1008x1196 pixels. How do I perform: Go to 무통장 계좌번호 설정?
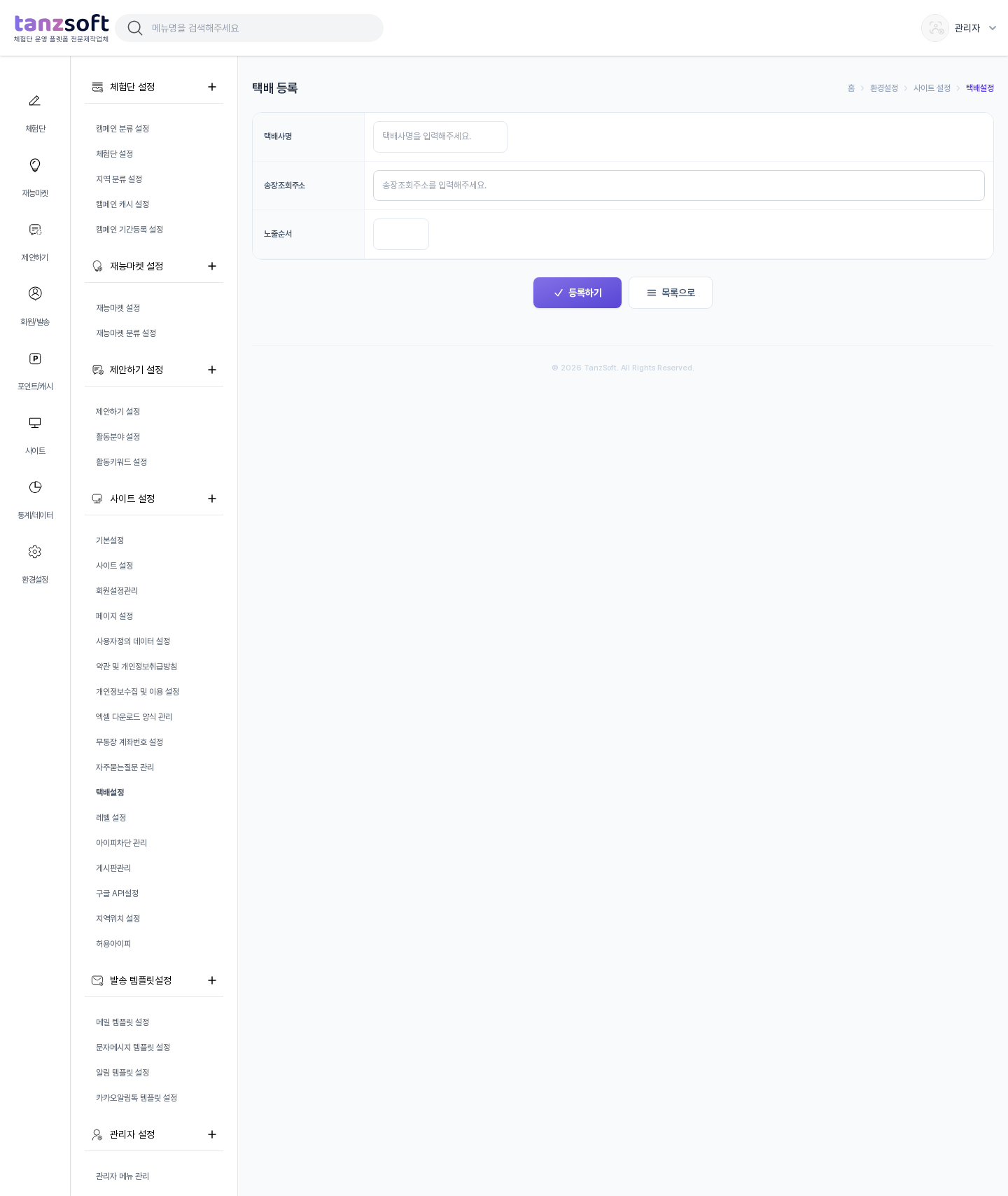pyautogui.click(x=129, y=742)
